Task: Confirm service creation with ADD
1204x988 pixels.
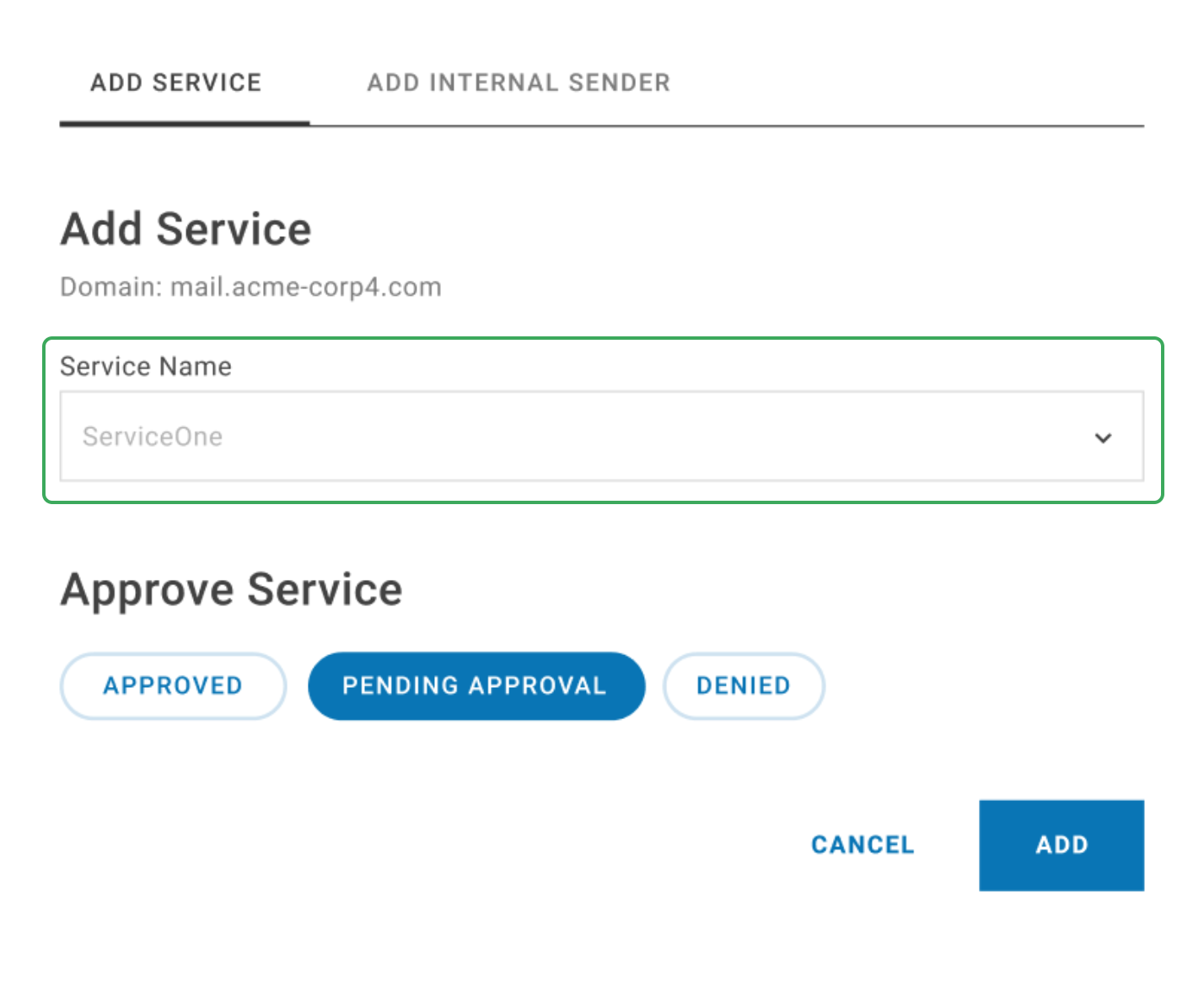Action: pyautogui.click(x=1061, y=845)
